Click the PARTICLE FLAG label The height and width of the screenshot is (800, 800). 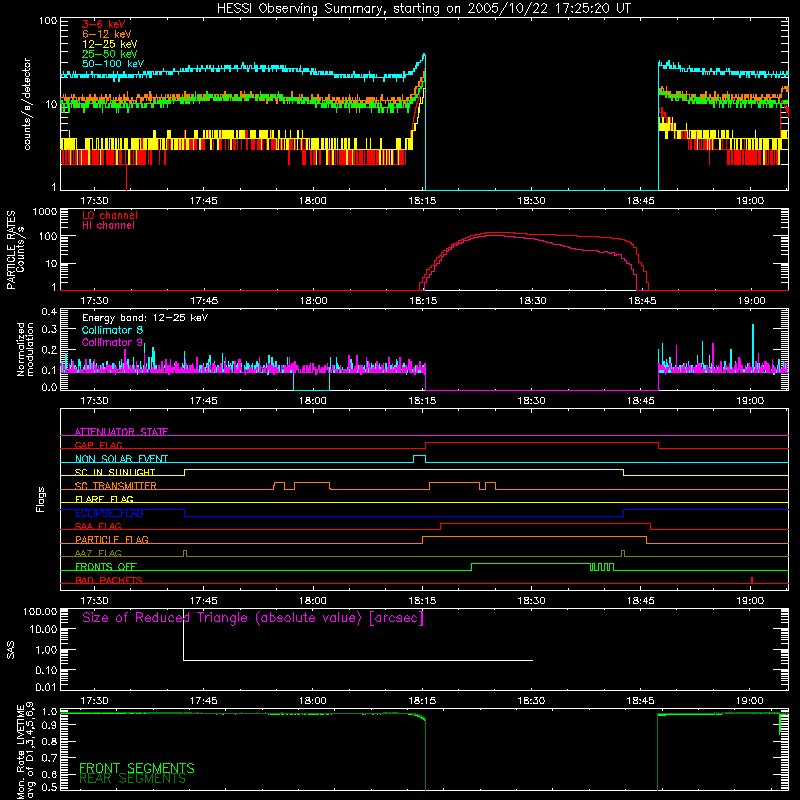tap(112, 539)
